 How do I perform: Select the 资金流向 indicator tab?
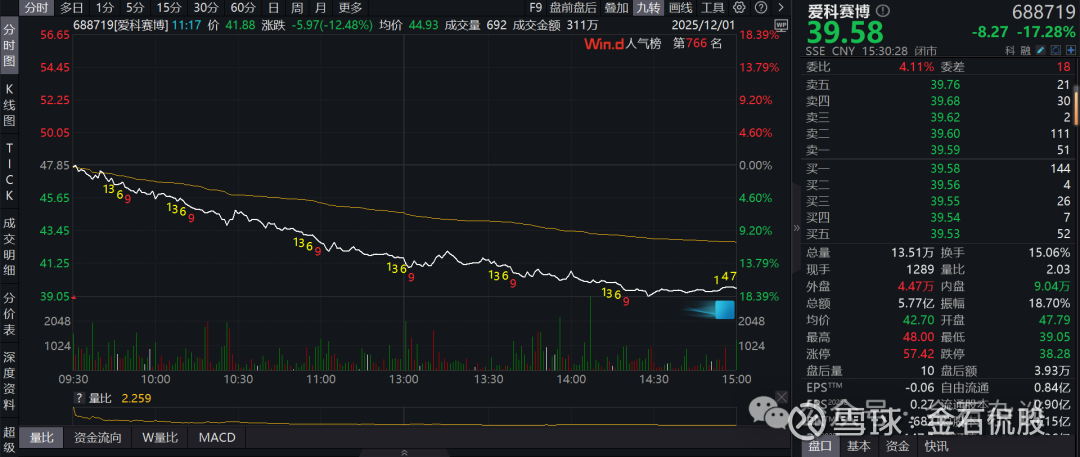point(98,437)
